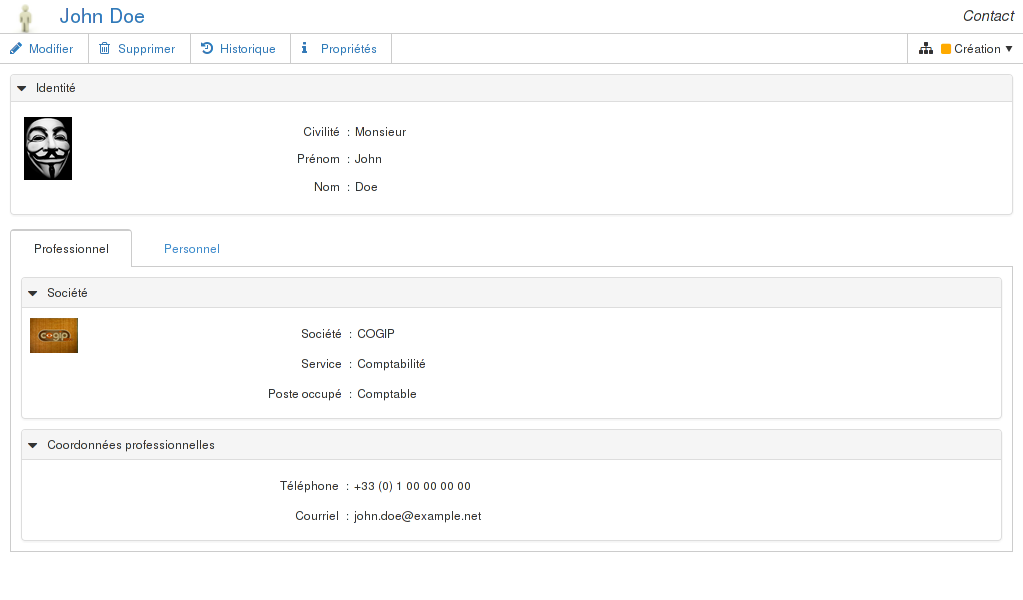Click the Service value Comptabilité

click(x=391, y=364)
